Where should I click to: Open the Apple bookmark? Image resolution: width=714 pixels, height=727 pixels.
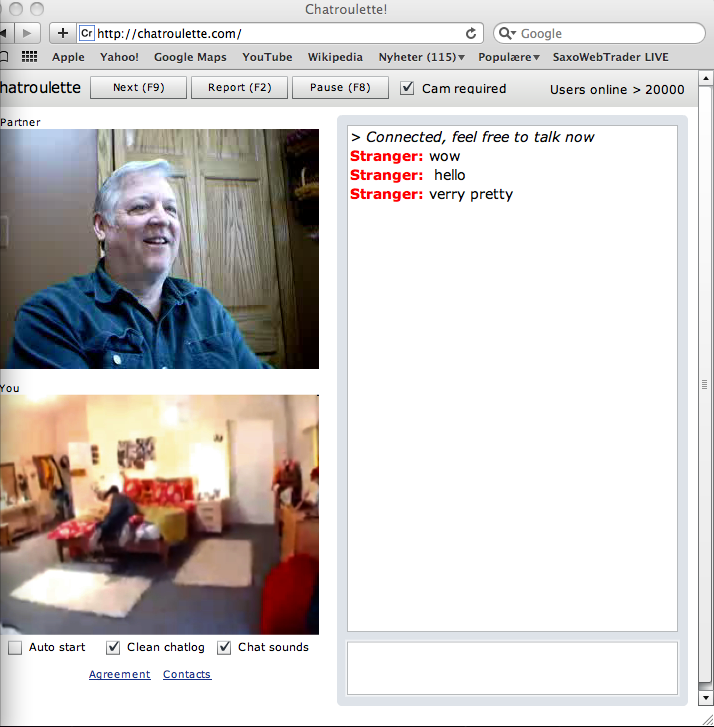click(68, 57)
